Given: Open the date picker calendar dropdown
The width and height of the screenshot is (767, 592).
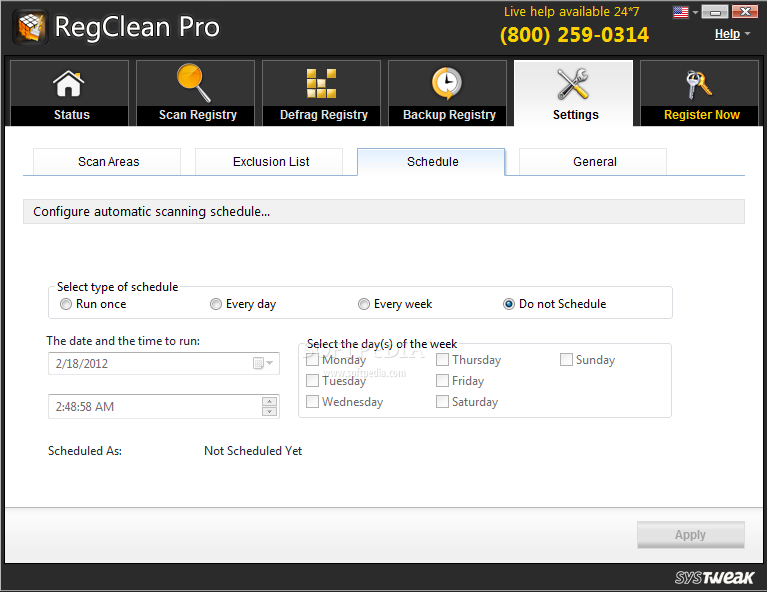Looking at the screenshot, I should (263, 363).
